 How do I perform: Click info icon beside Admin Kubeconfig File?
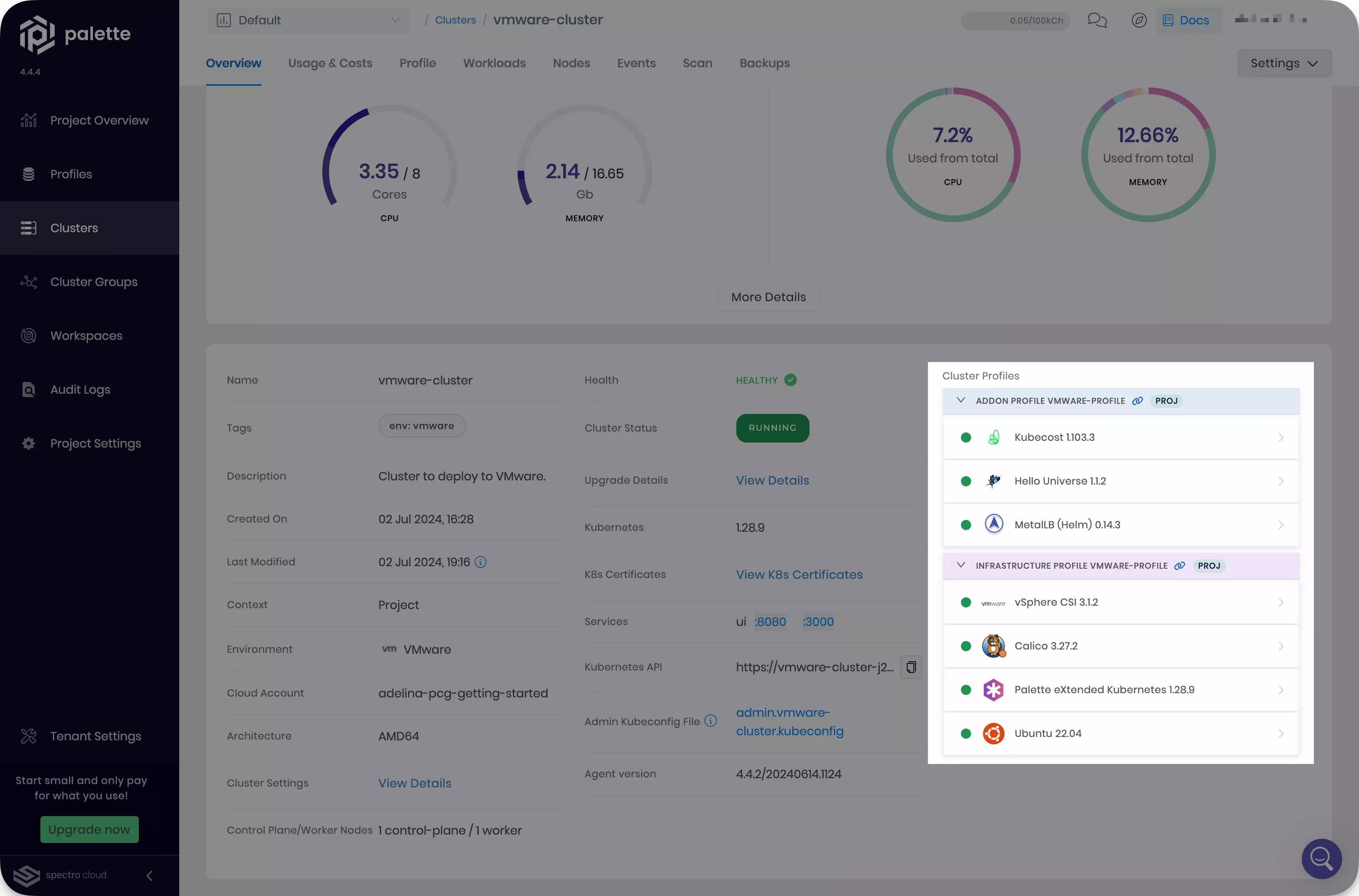[710, 721]
